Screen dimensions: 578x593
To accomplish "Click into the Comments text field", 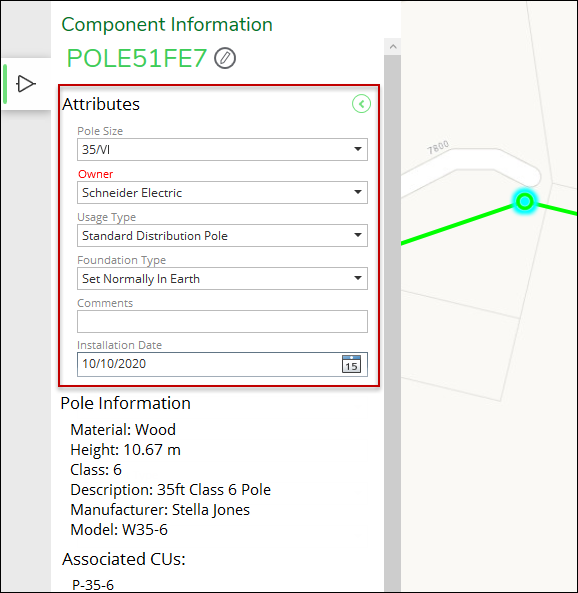I will click(222, 321).
